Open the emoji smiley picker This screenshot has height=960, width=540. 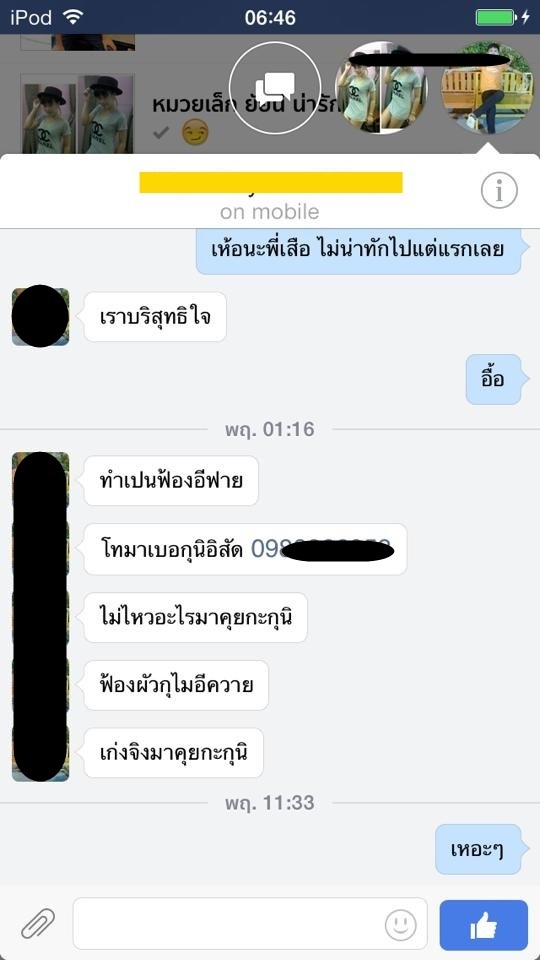[x=400, y=924]
